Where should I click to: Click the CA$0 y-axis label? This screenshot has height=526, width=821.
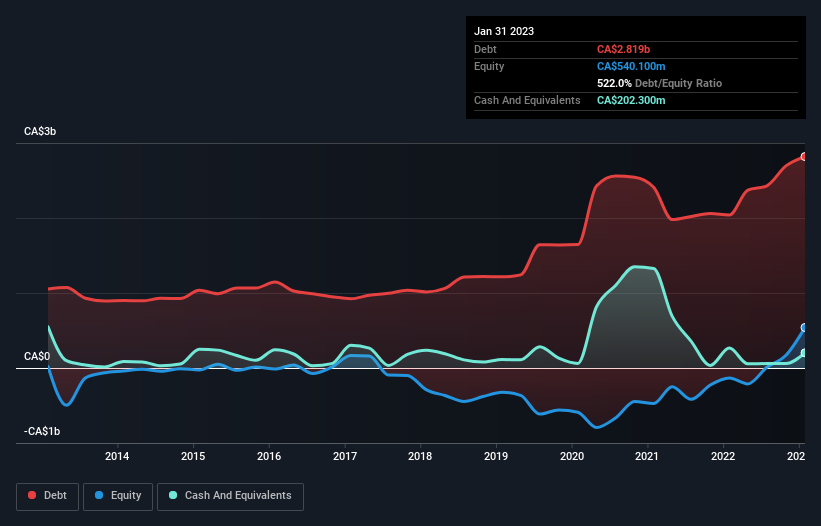point(37,356)
